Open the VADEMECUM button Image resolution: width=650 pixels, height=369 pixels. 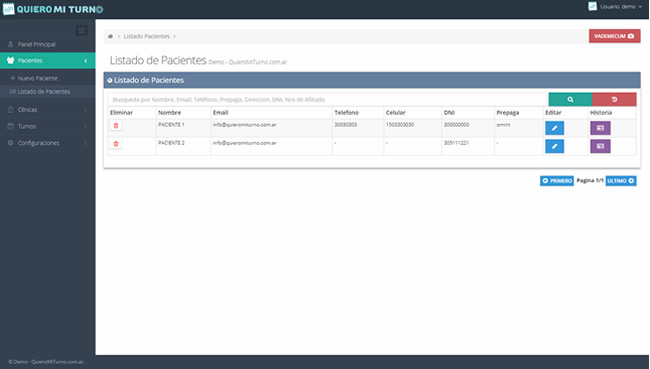pos(614,36)
